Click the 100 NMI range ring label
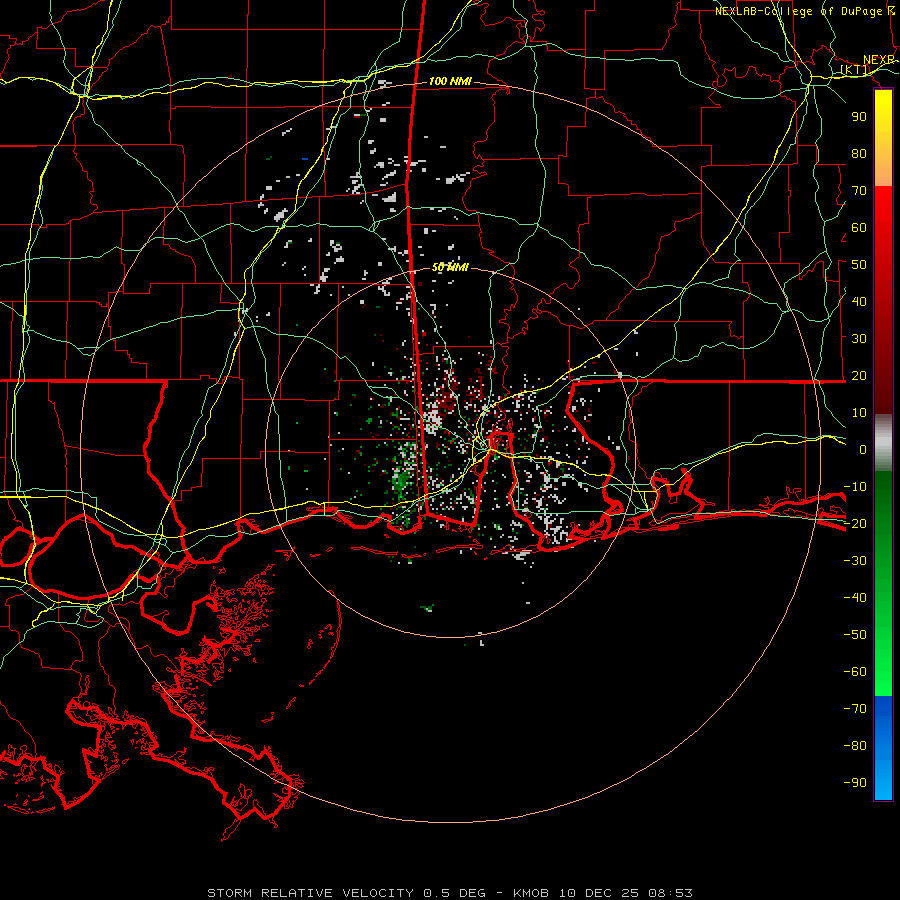The width and height of the screenshot is (900, 900). point(450,81)
